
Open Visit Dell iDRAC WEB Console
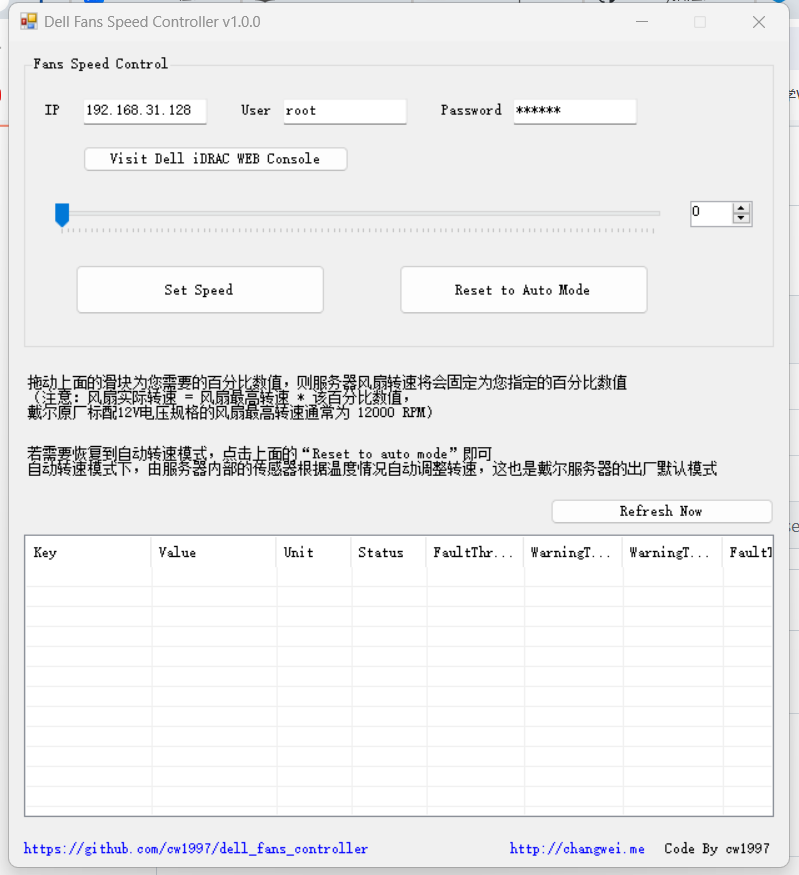tap(215, 159)
